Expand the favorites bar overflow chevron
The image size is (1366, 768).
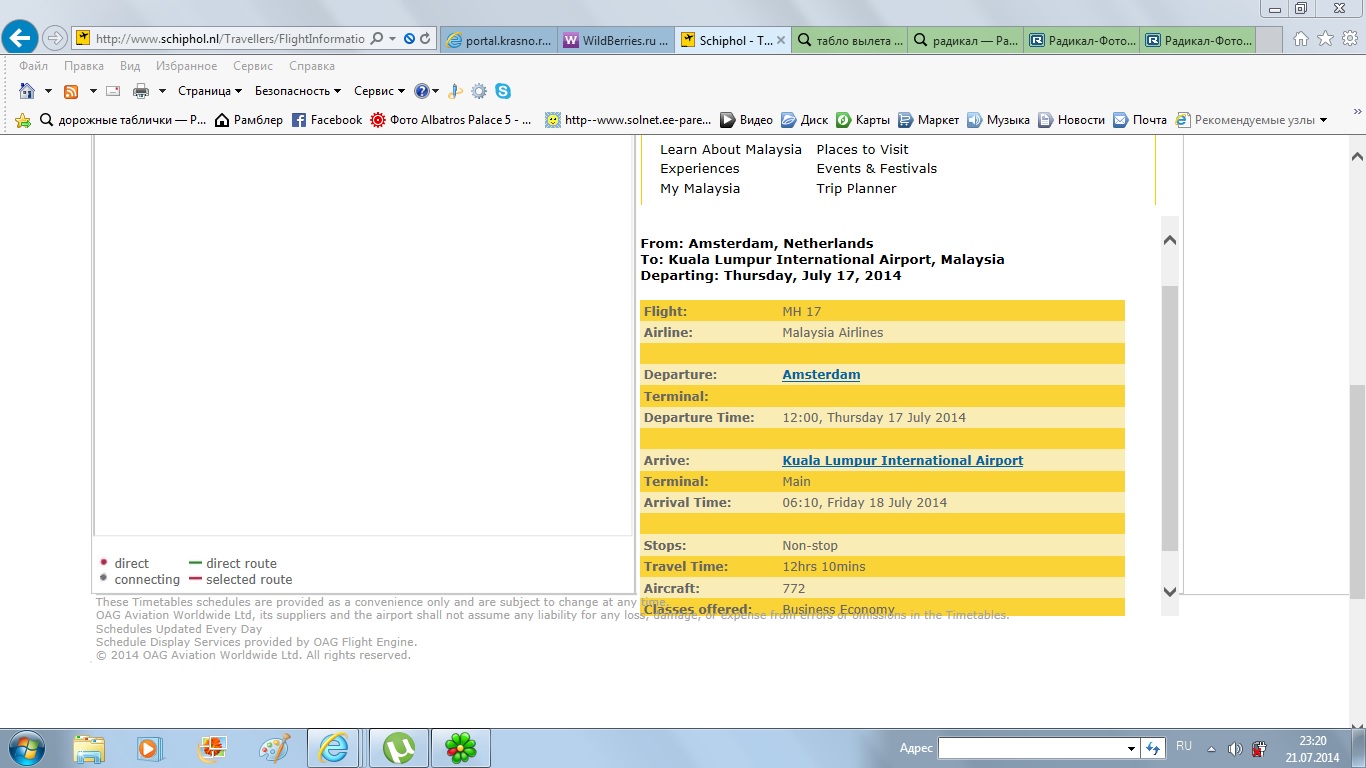coord(1357,113)
